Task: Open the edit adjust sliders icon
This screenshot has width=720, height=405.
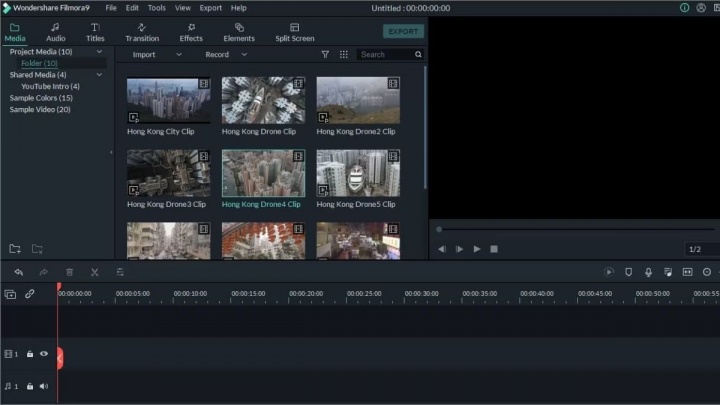Action: pos(120,272)
